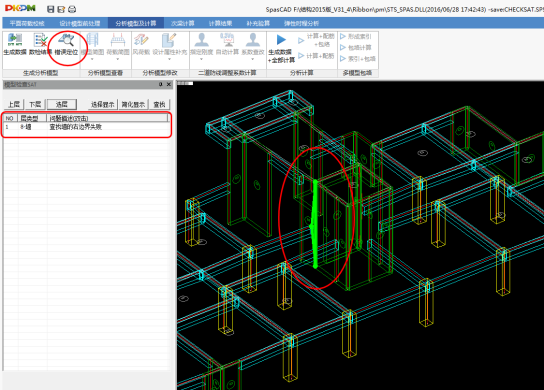Click 形成索引 in 多模型包络 group

click(356, 36)
